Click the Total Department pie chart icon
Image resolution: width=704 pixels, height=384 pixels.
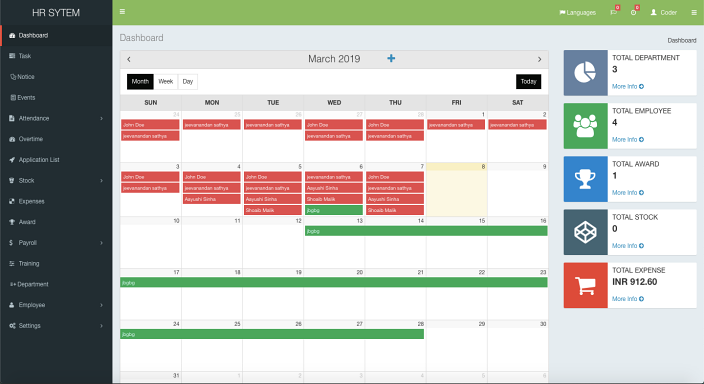585,73
